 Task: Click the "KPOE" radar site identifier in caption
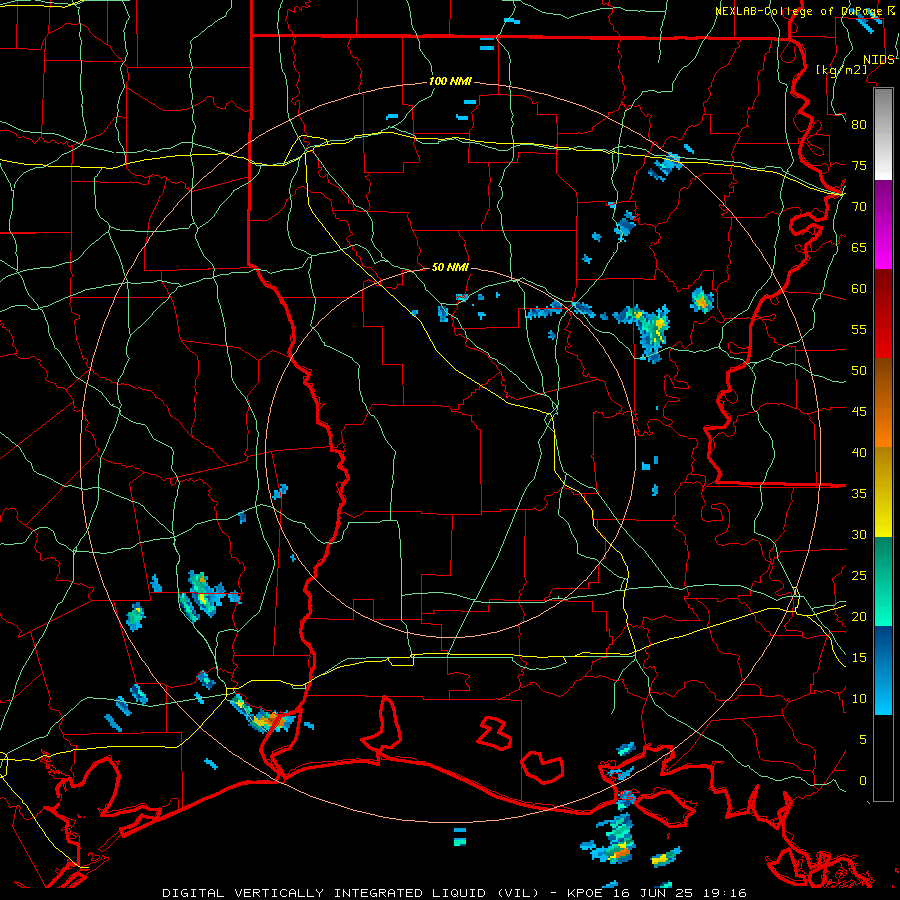pyautogui.click(x=585, y=893)
